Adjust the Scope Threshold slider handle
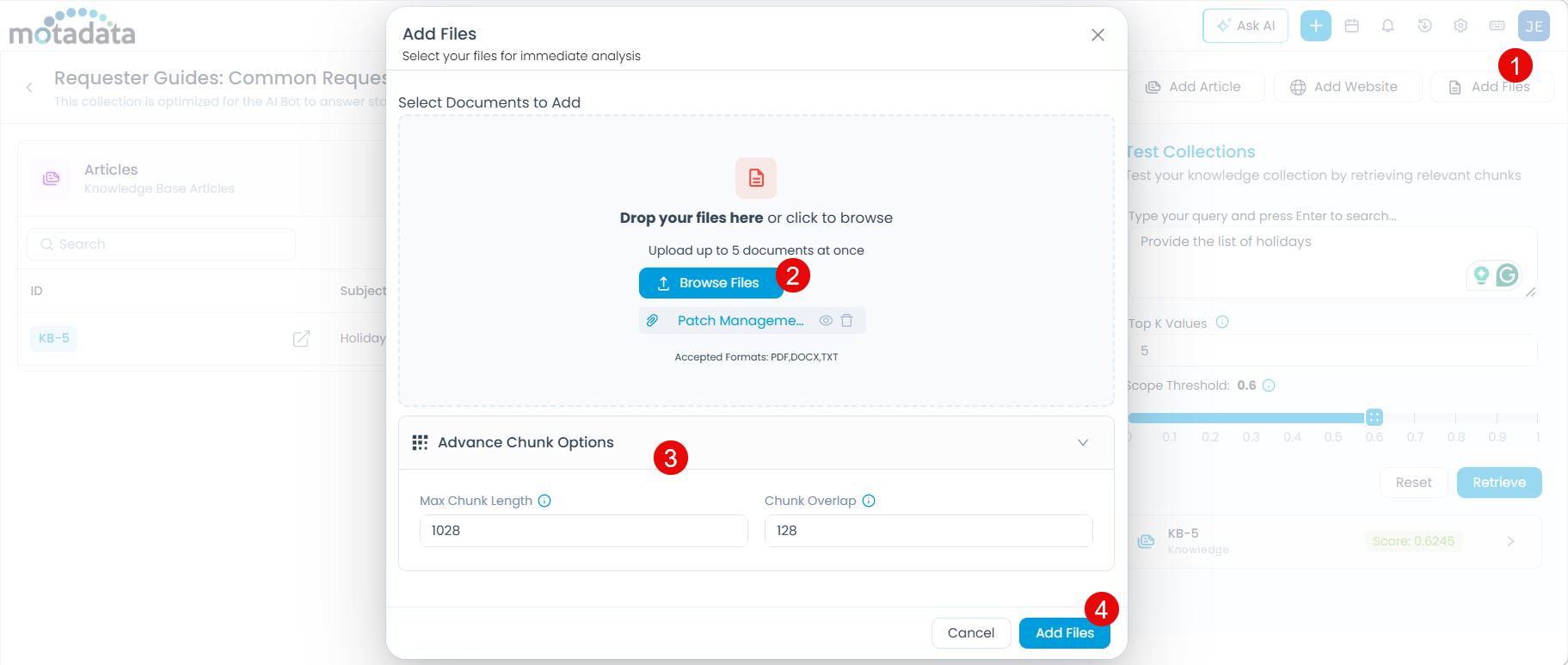Viewport: 1568px width, 665px height. click(1374, 417)
